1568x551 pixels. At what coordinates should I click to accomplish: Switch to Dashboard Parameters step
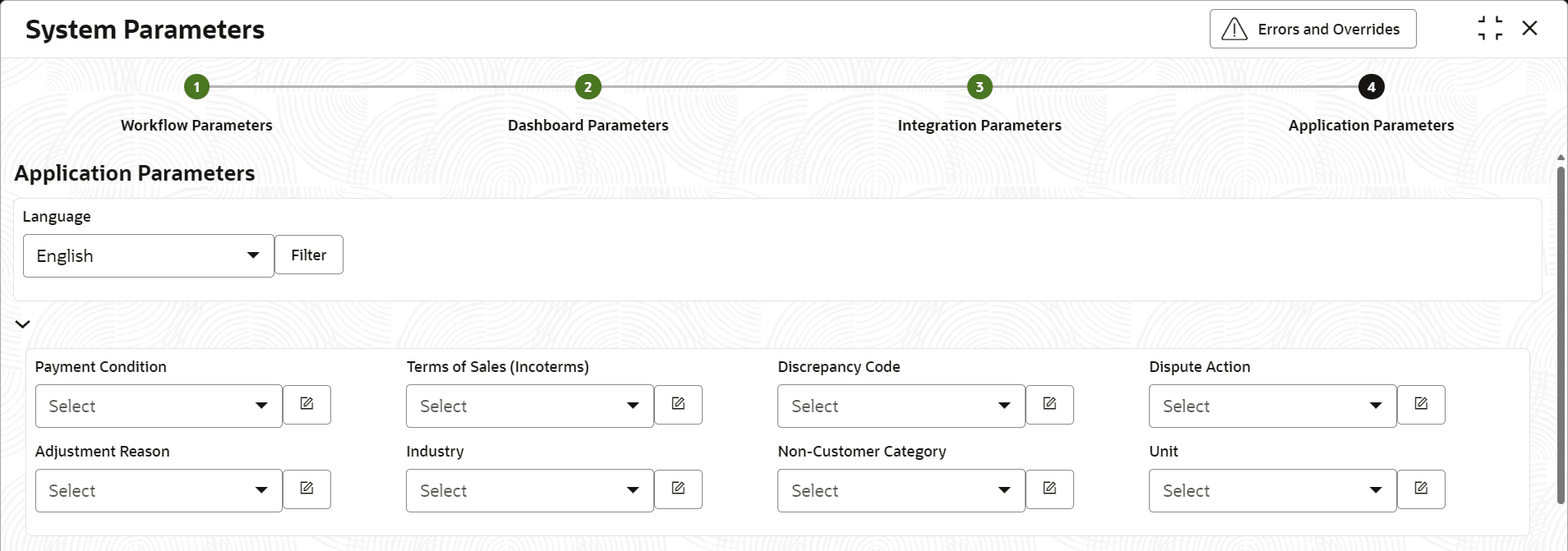[x=588, y=87]
